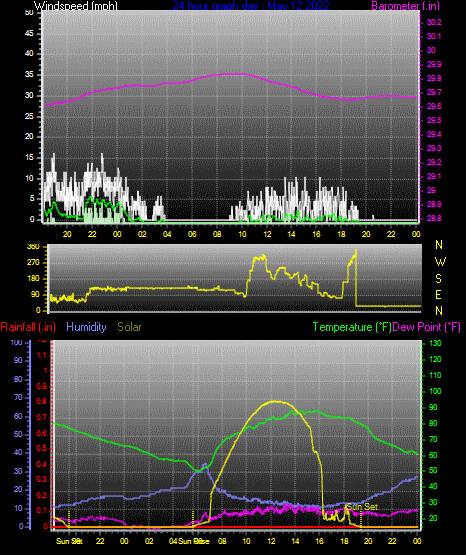
Task: Click rainfall axis value 0.1
Action: pos(42,510)
